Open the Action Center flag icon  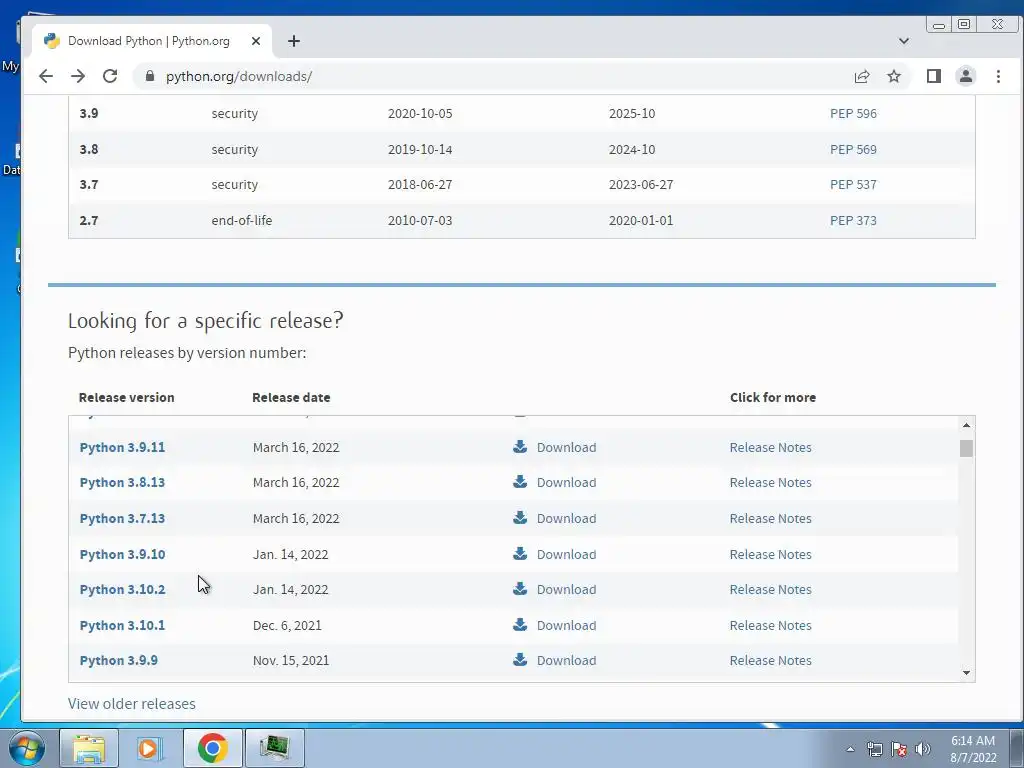(x=899, y=750)
